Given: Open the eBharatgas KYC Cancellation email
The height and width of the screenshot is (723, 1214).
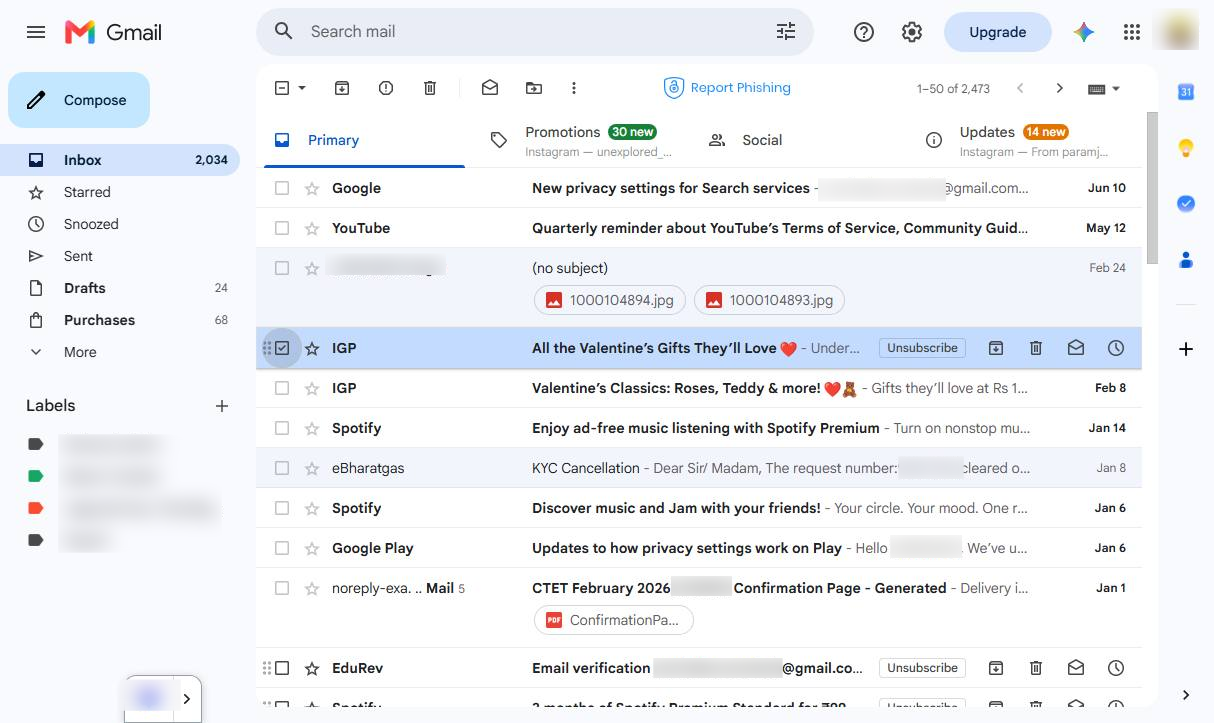Looking at the screenshot, I should tap(699, 468).
